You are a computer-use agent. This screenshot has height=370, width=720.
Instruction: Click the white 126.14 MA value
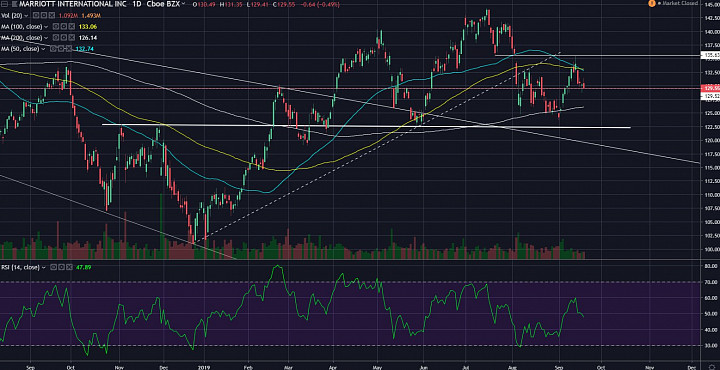pos(88,38)
